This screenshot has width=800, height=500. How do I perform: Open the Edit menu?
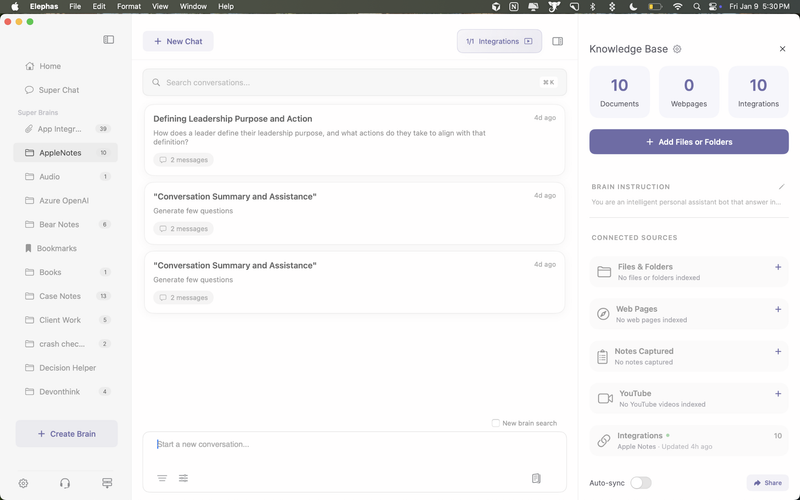click(99, 7)
